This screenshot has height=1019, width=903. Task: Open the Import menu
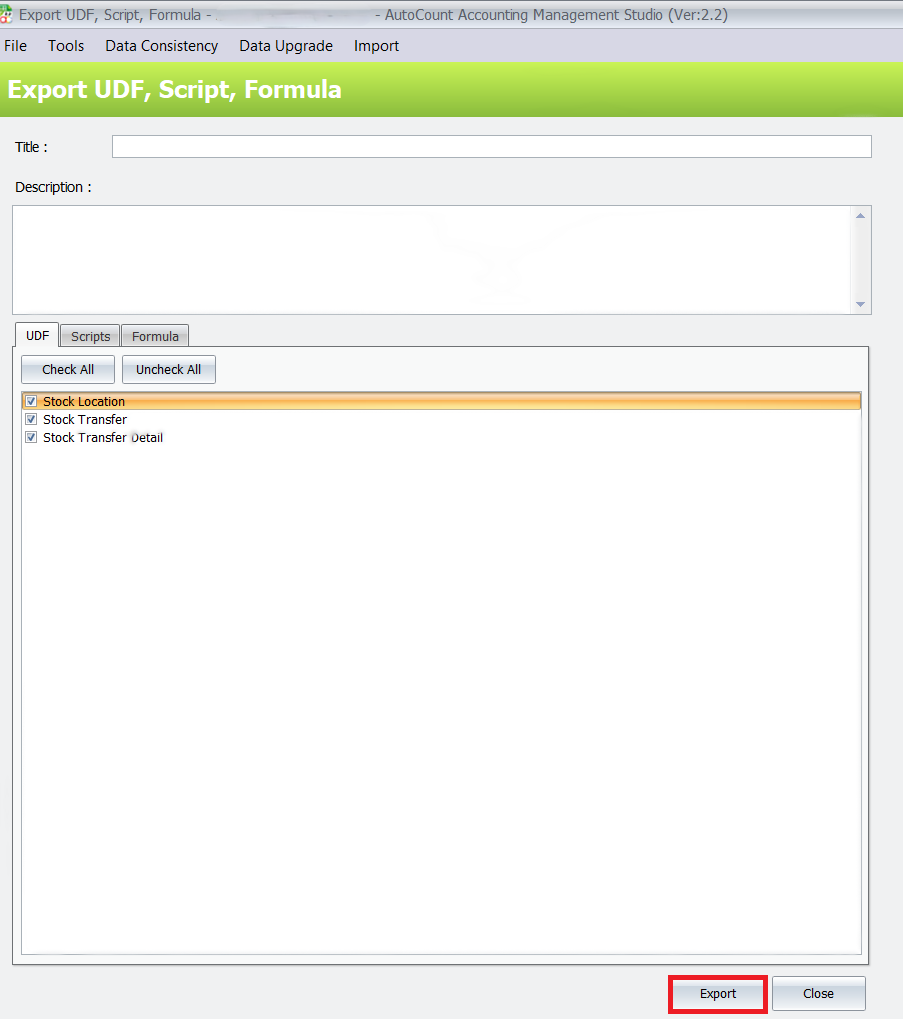375,46
